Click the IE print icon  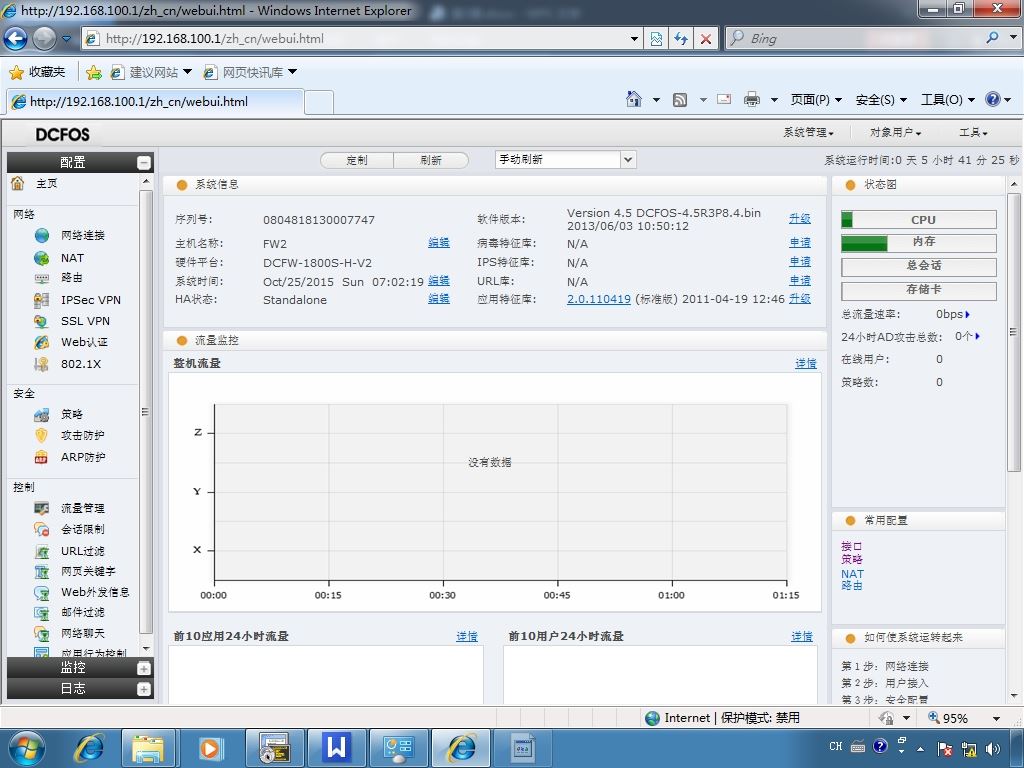752,99
